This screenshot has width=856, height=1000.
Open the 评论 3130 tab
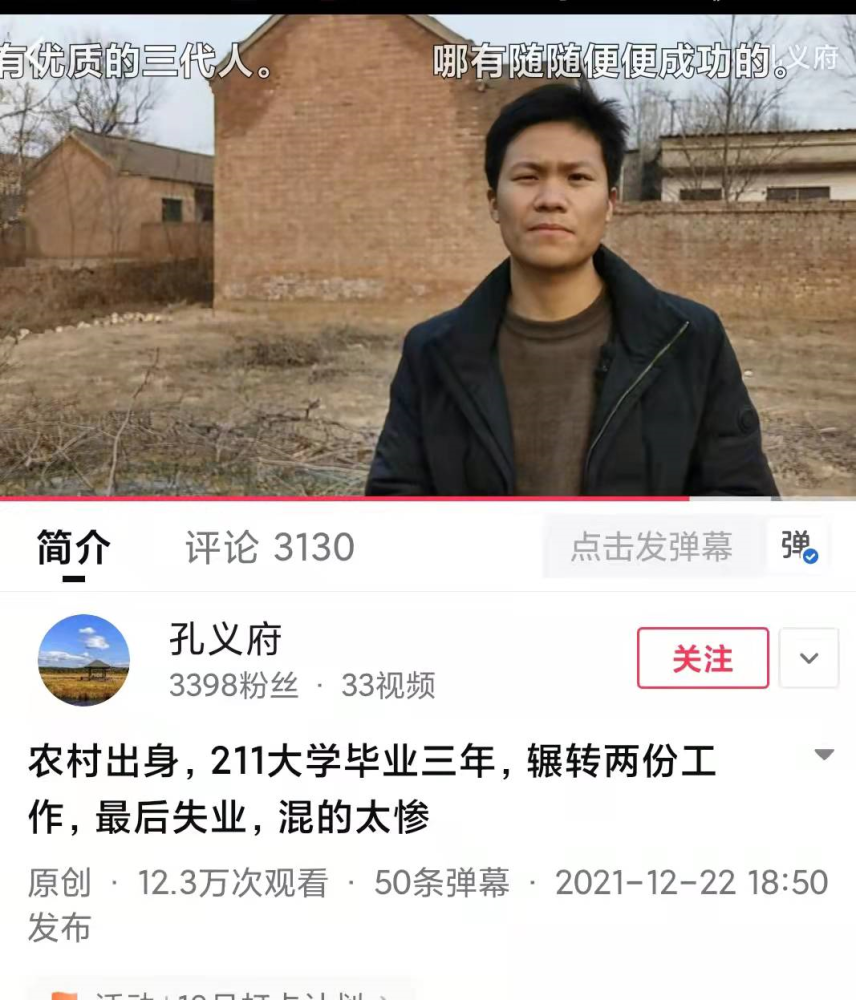[x=270, y=547]
